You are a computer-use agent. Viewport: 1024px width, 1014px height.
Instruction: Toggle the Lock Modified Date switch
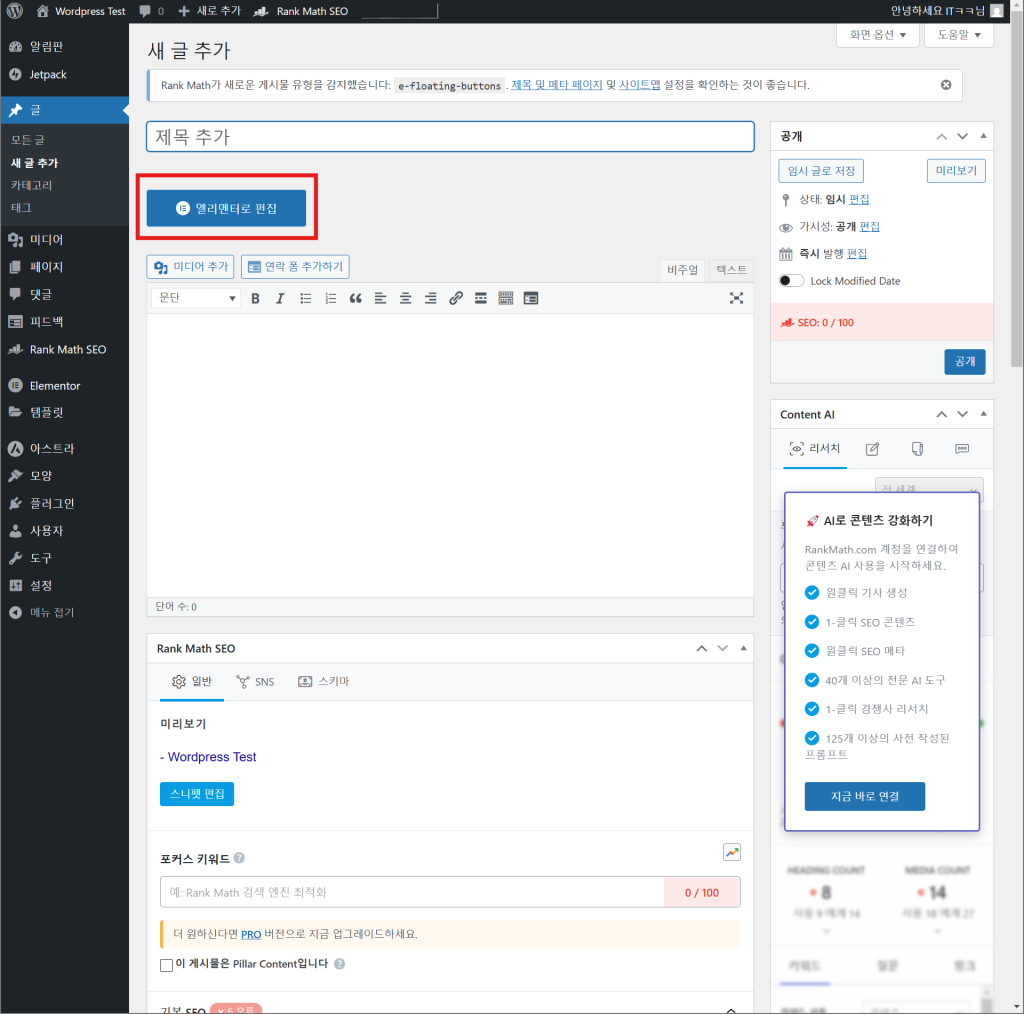pyautogui.click(x=791, y=281)
